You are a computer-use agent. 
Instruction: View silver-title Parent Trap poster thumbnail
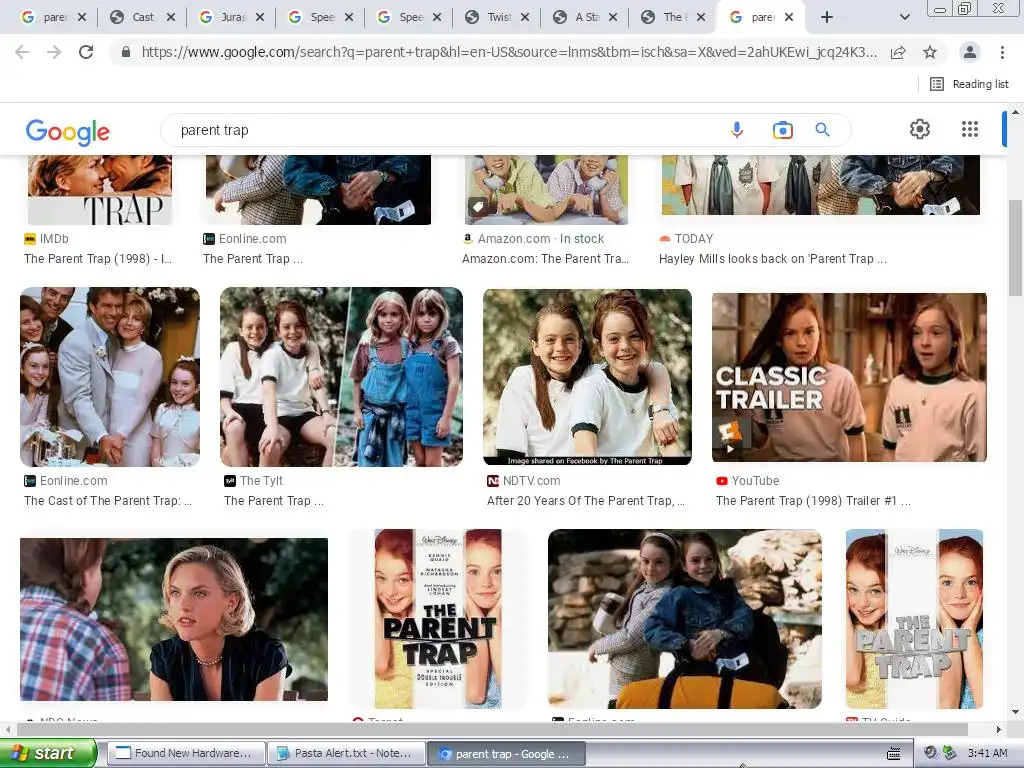(914, 618)
